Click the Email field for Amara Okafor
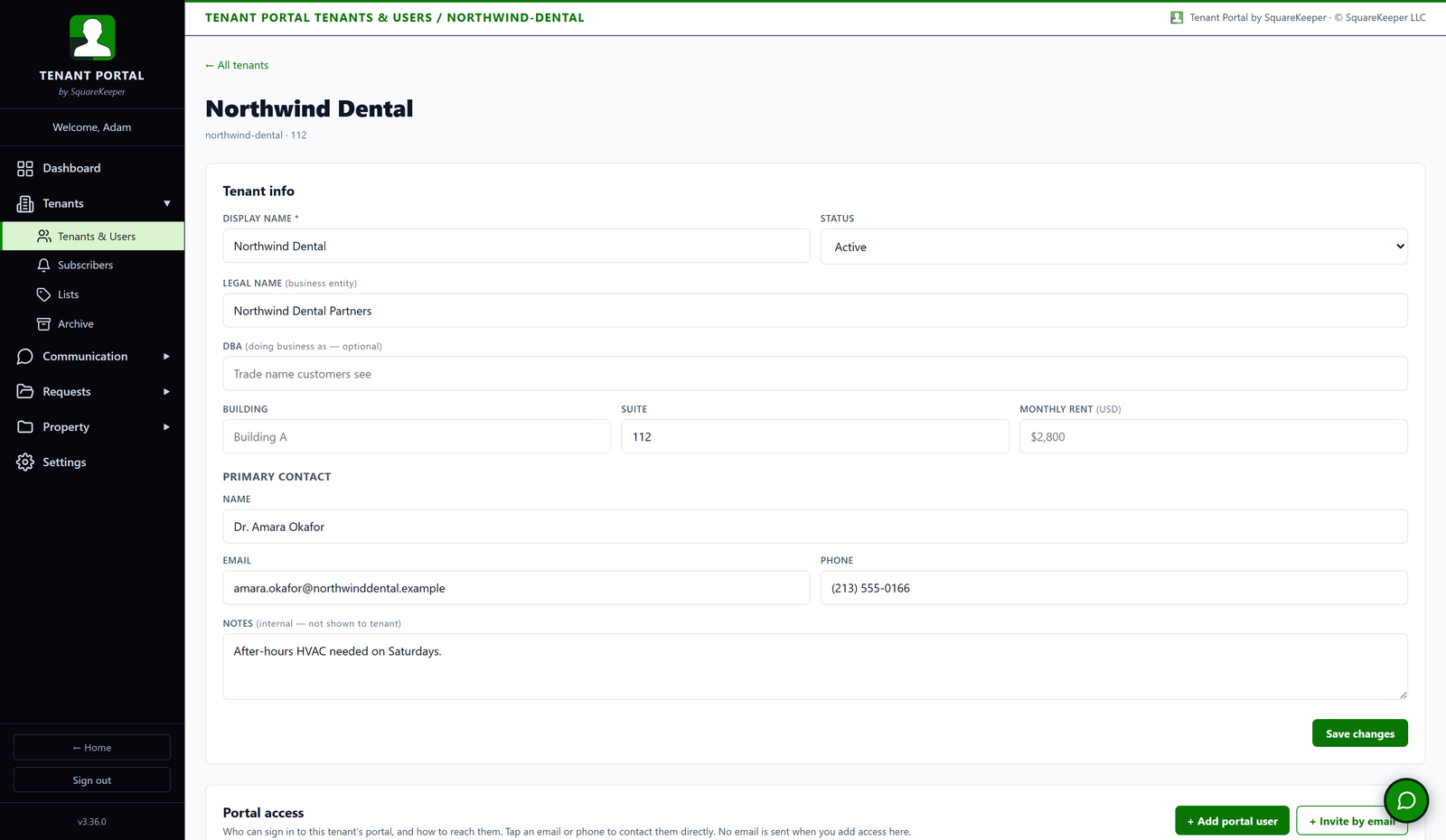Image resolution: width=1446 pixels, height=840 pixels. click(516, 588)
